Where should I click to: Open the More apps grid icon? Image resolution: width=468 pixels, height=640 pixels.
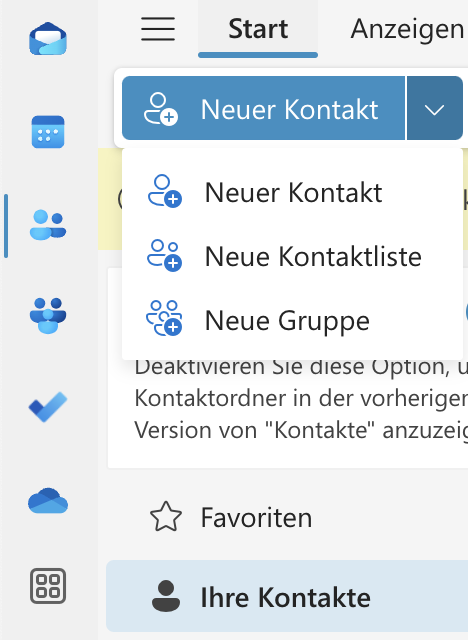point(48,586)
